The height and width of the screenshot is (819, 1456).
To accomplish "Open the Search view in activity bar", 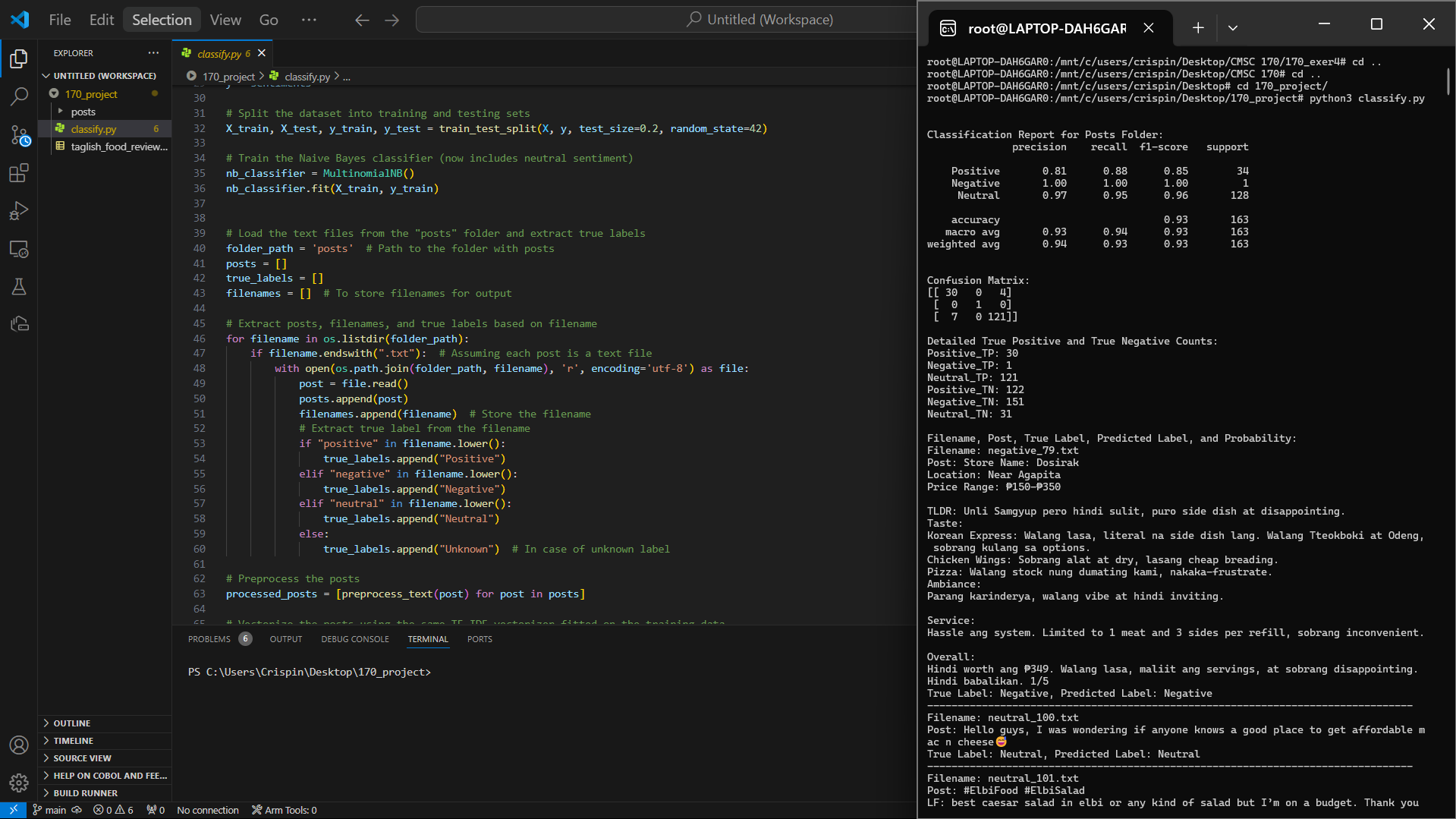I will (19, 96).
